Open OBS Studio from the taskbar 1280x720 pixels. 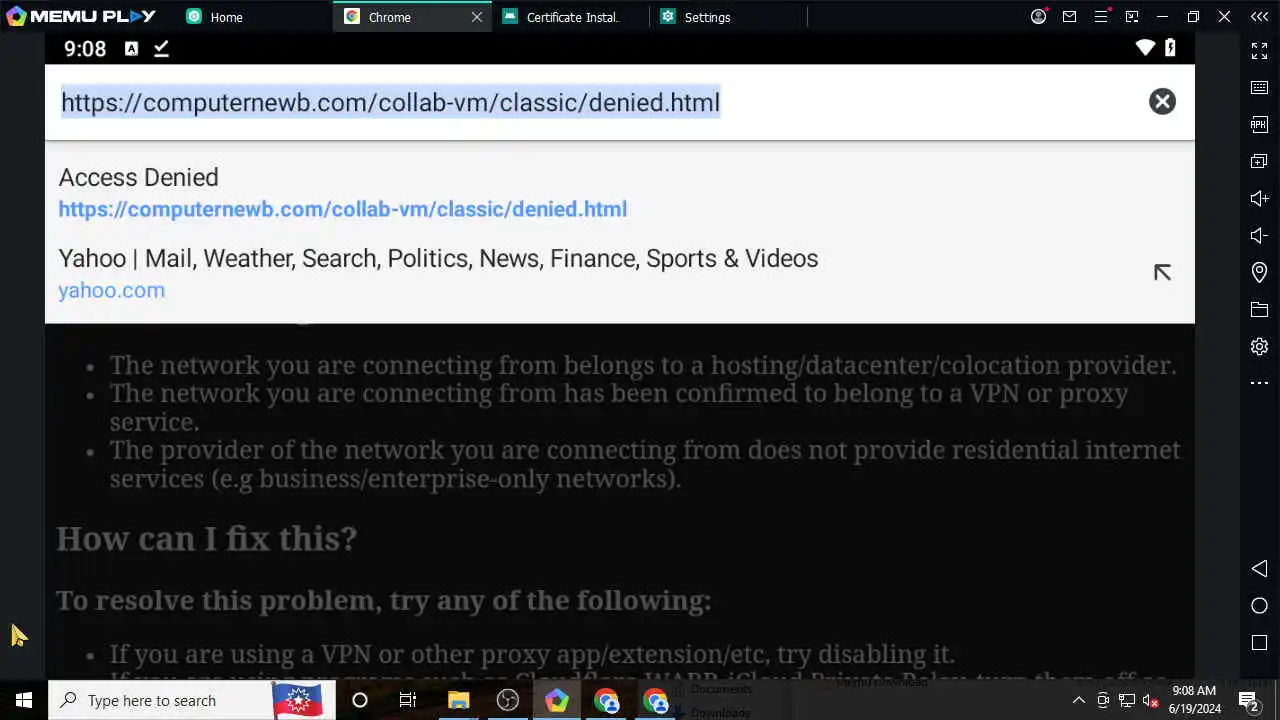(x=508, y=700)
